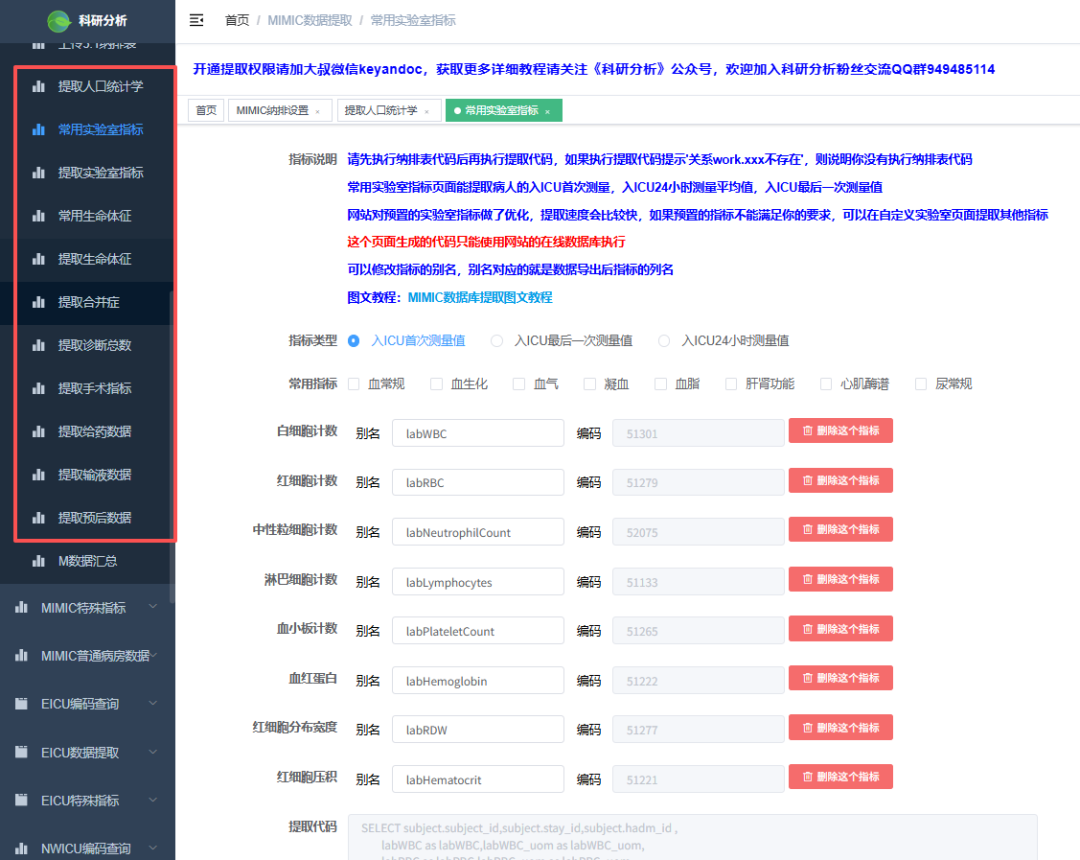Close the active 常用实验室指标 tab
The height and width of the screenshot is (860, 1080).
coord(548,112)
